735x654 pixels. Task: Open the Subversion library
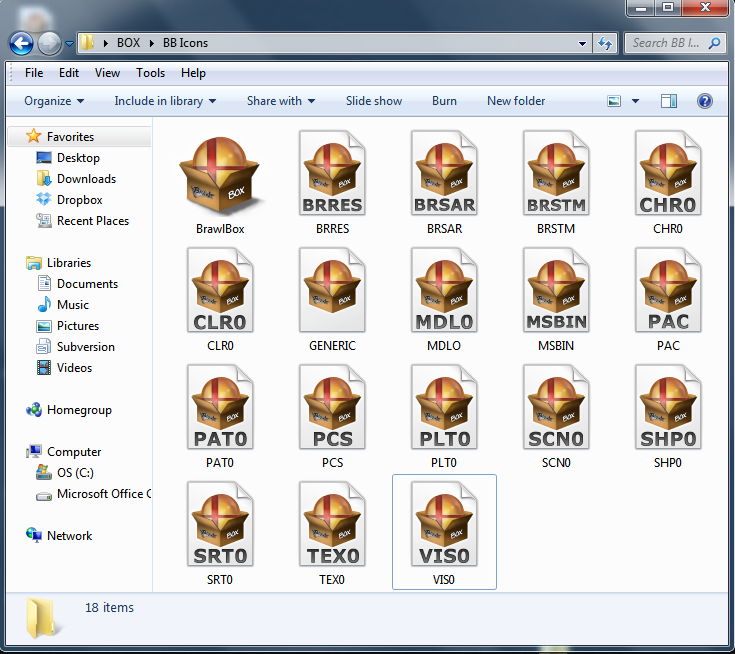(85, 347)
